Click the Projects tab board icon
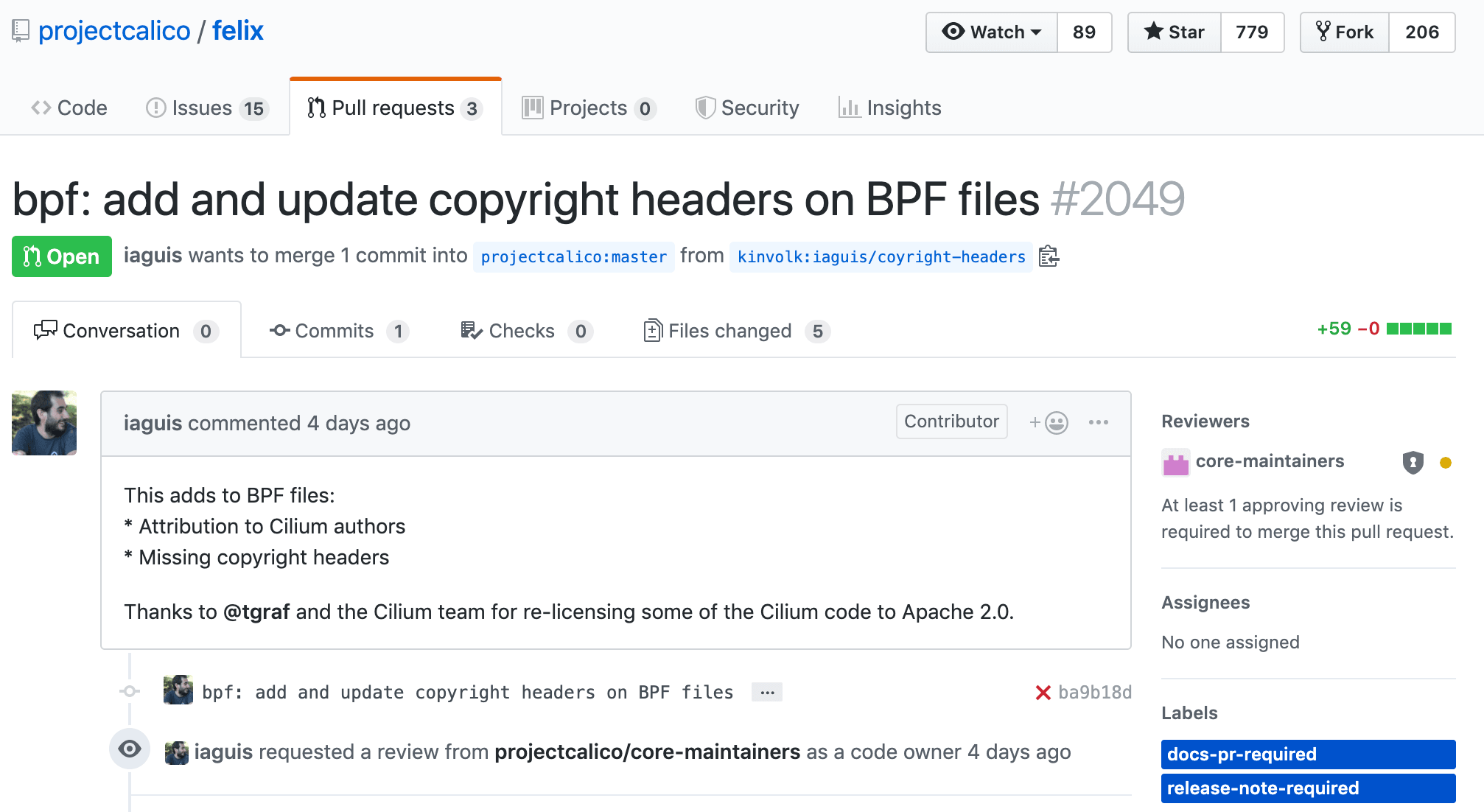 pos(533,108)
